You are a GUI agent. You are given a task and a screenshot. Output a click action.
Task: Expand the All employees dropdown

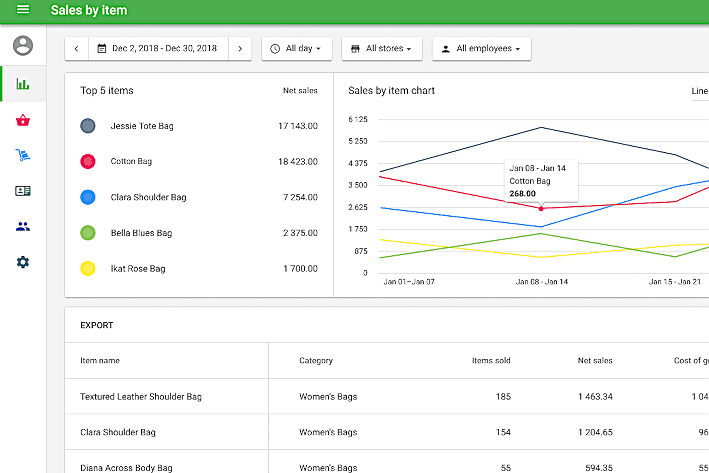pos(481,49)
